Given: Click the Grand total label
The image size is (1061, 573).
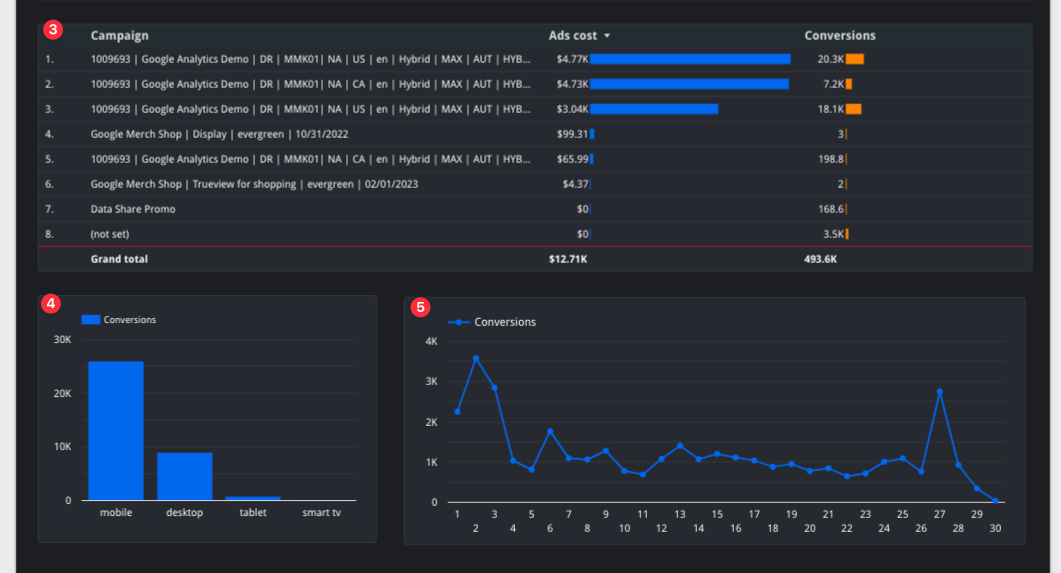Looking at the screenshot, I should point(119,259).
